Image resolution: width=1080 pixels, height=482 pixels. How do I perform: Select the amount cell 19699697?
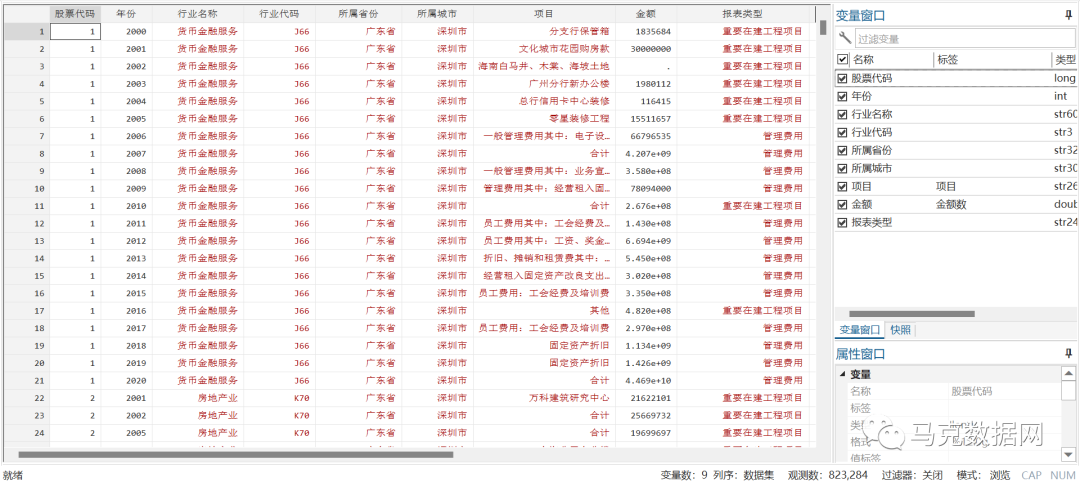point(646,433)
